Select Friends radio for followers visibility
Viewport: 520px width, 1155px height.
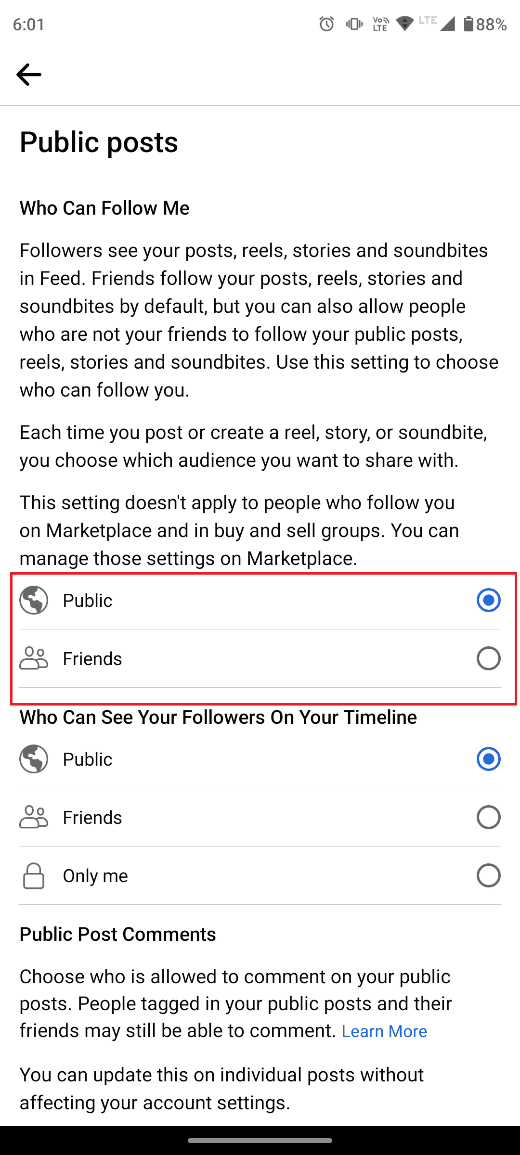pos(488,818)
